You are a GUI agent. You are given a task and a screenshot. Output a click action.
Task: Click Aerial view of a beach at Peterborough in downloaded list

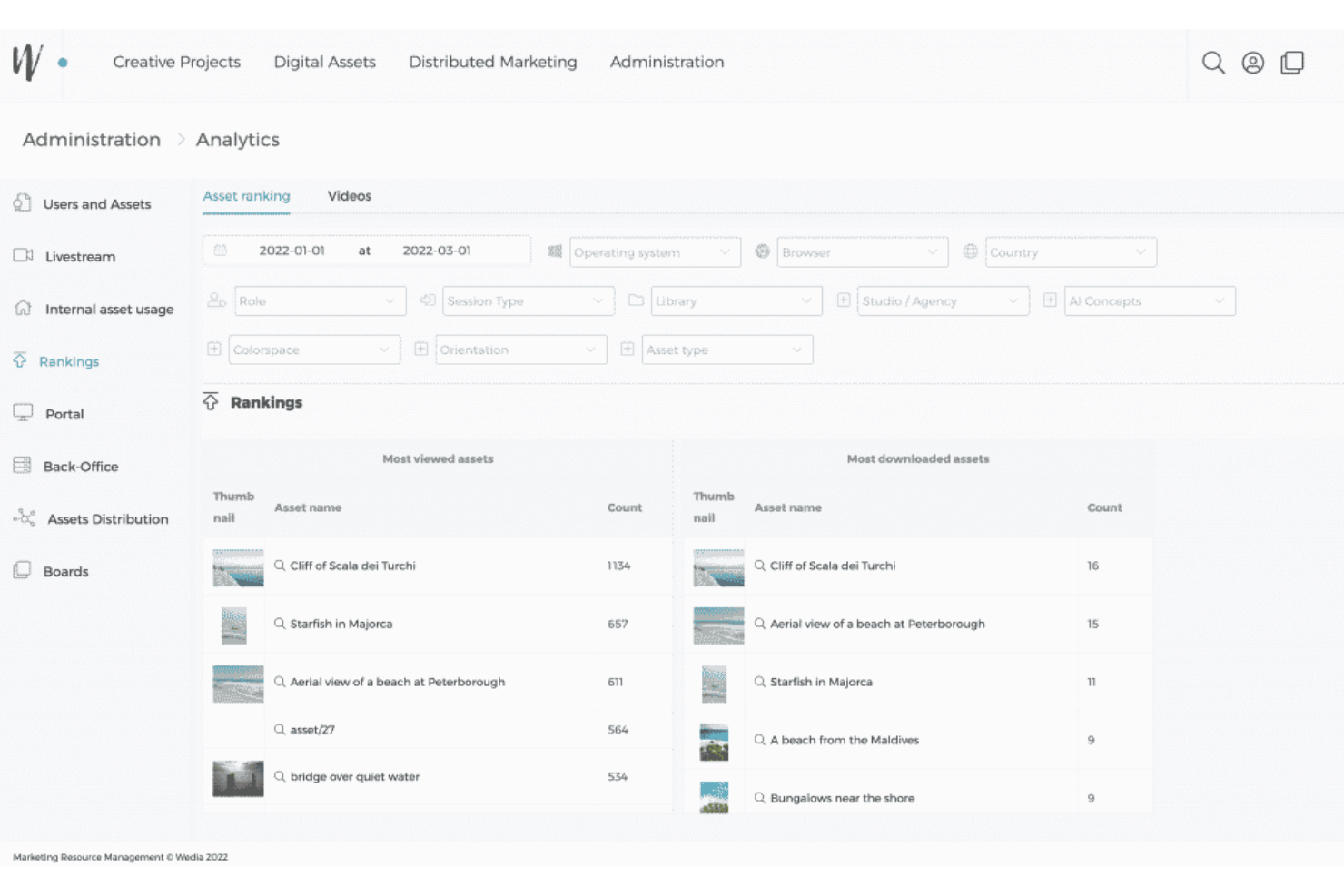point(877,624)
